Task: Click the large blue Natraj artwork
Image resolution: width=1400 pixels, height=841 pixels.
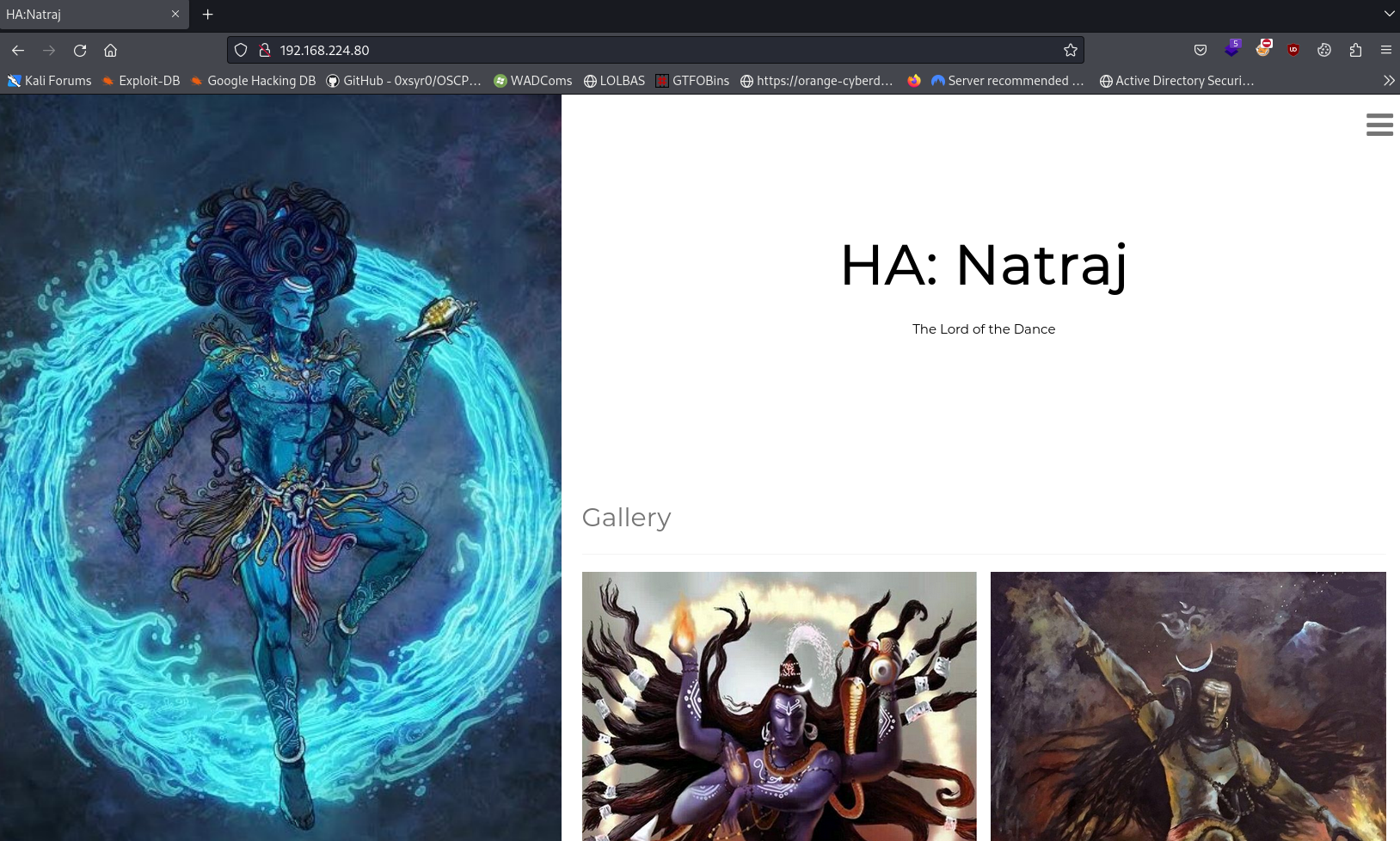Action: [x=280, y=468]
